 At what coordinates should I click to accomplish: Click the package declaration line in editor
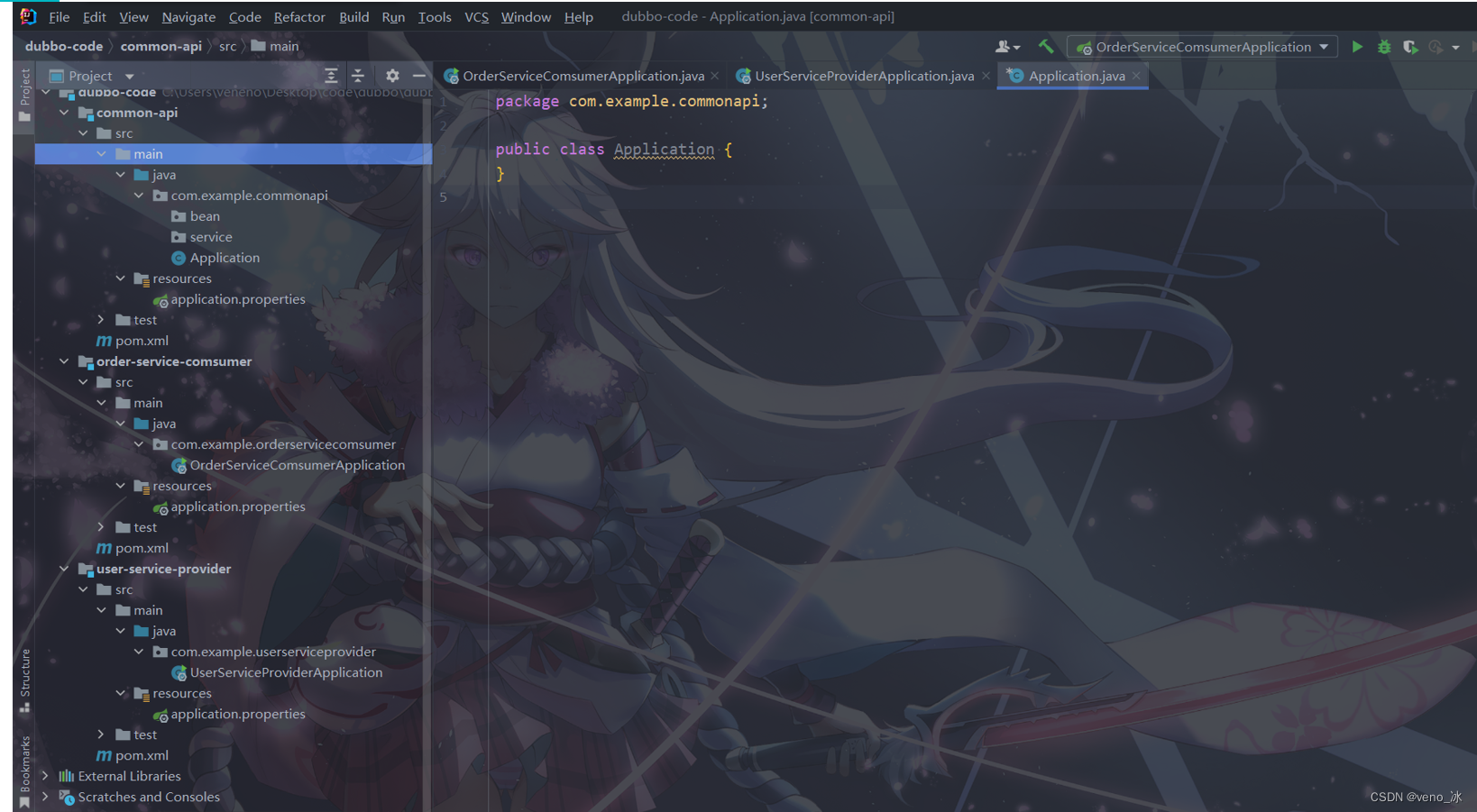[x=631, y=101]
